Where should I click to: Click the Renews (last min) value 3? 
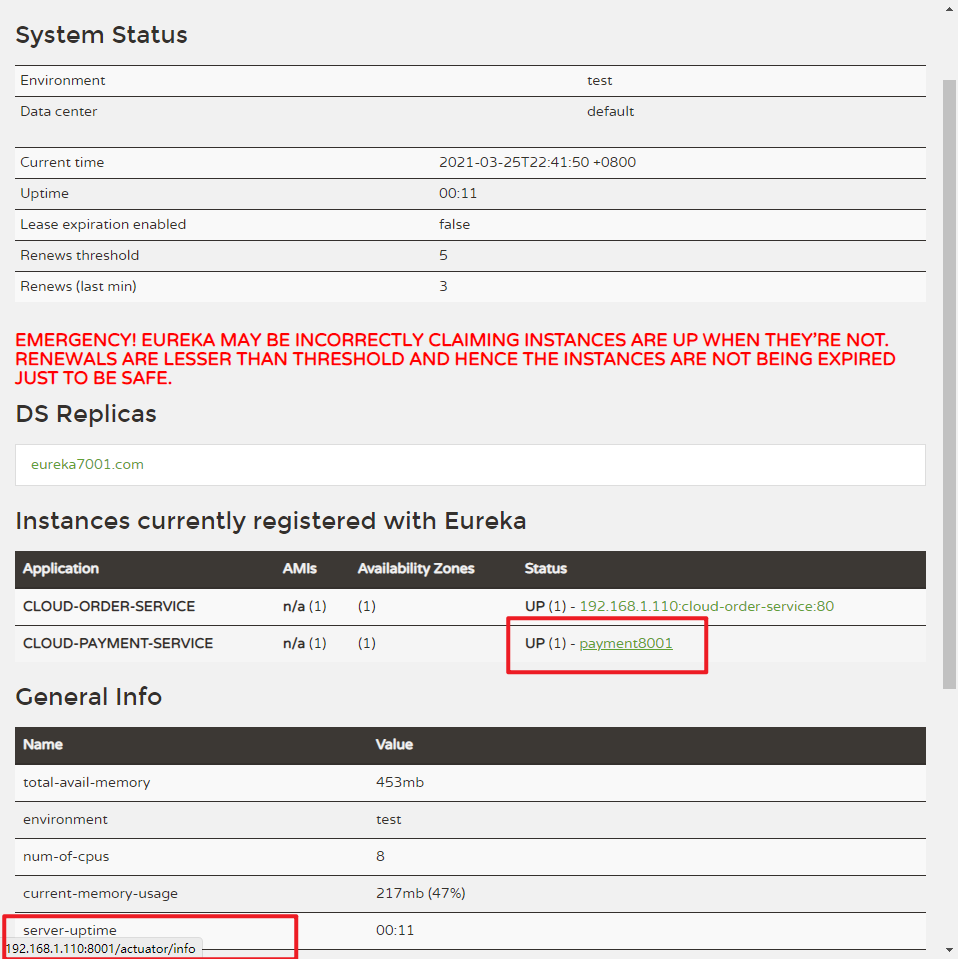(x=444, y=286)
